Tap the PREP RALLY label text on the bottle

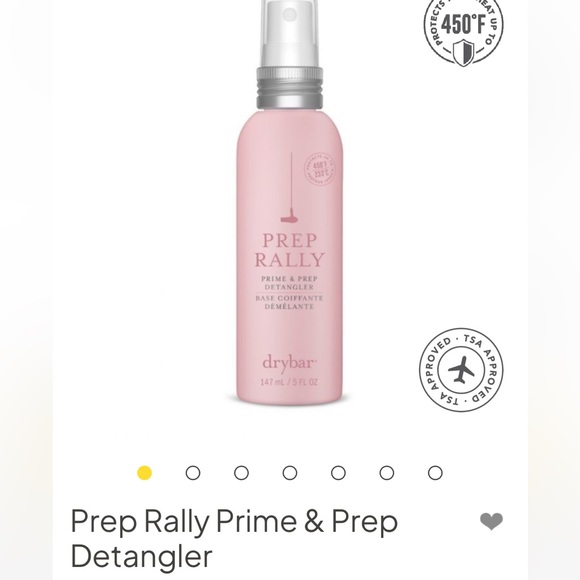click(x=290, y=250)
